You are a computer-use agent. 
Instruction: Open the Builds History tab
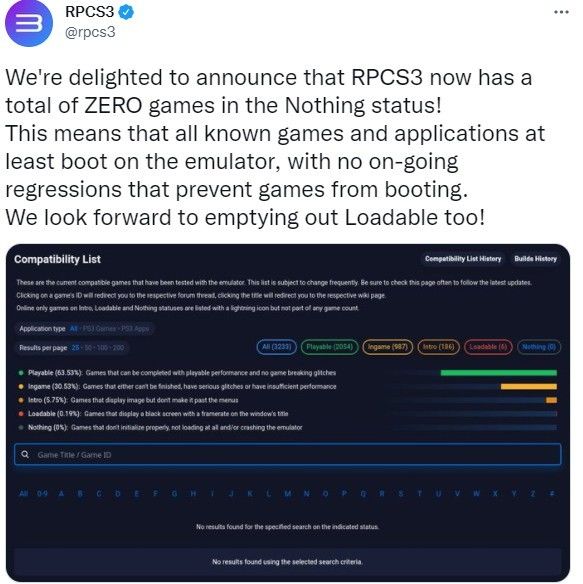pos(535,258)
